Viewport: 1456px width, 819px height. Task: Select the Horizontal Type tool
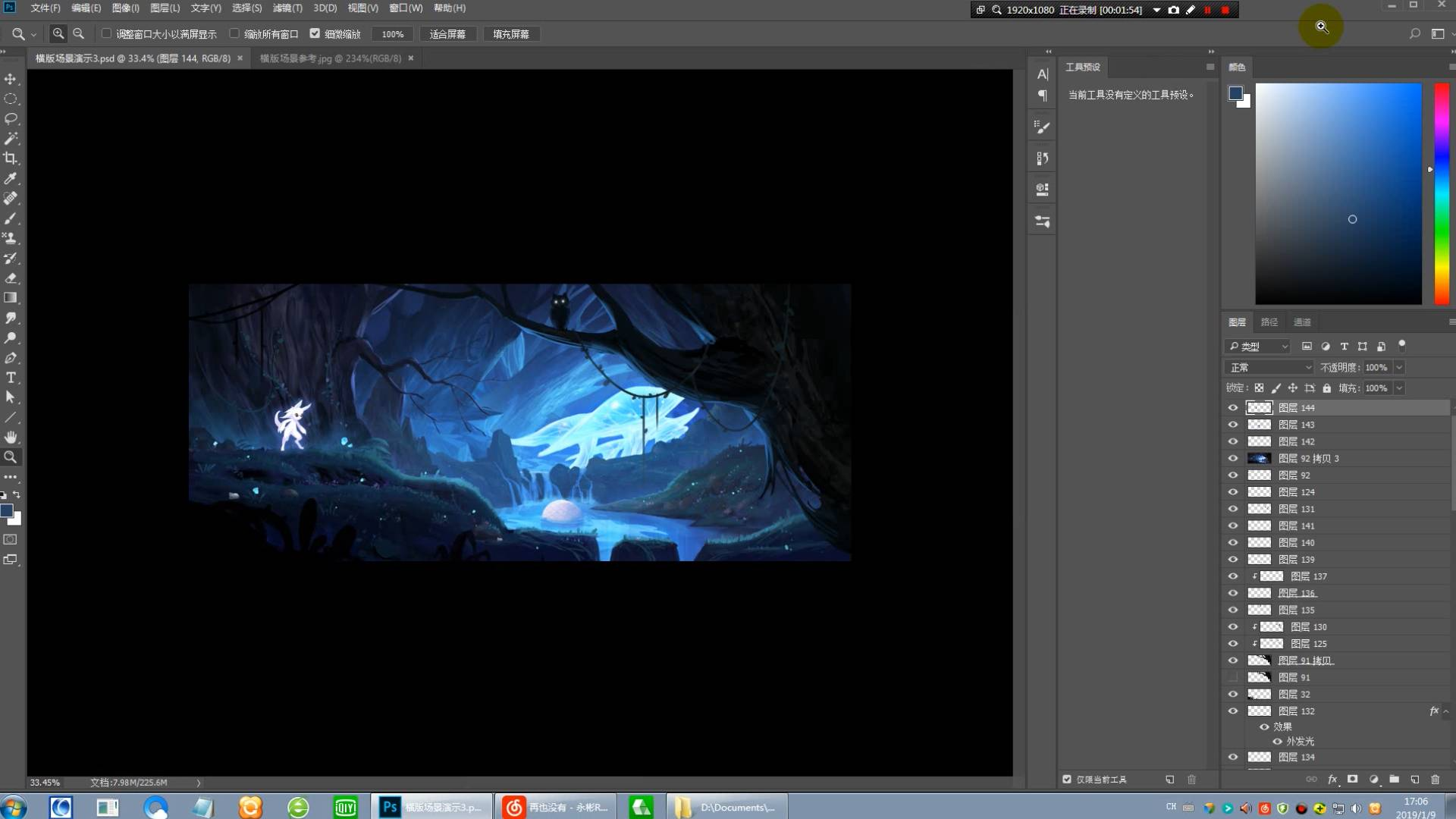coord(11,378)
